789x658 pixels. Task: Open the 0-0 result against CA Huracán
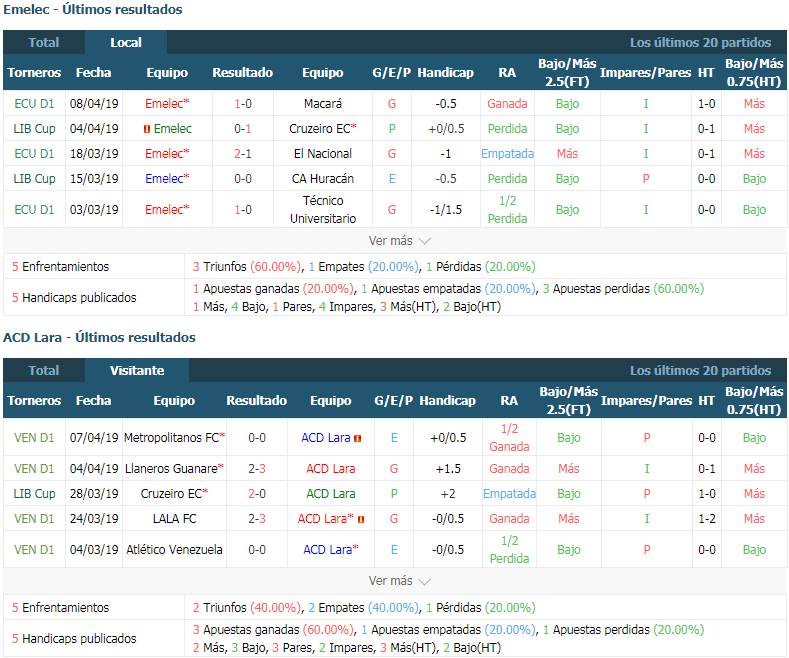click(243, 179)
